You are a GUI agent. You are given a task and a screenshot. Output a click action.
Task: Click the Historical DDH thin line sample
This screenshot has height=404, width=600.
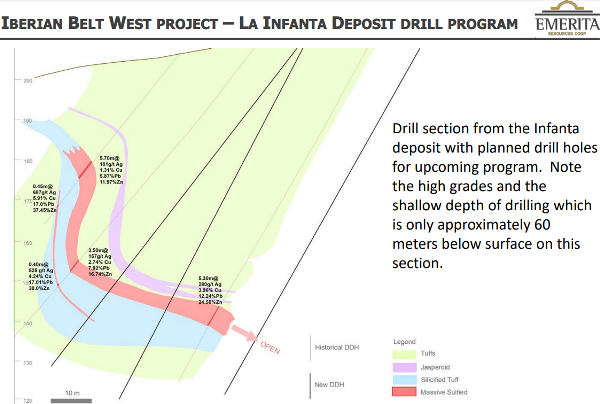(x=310, y=348)
